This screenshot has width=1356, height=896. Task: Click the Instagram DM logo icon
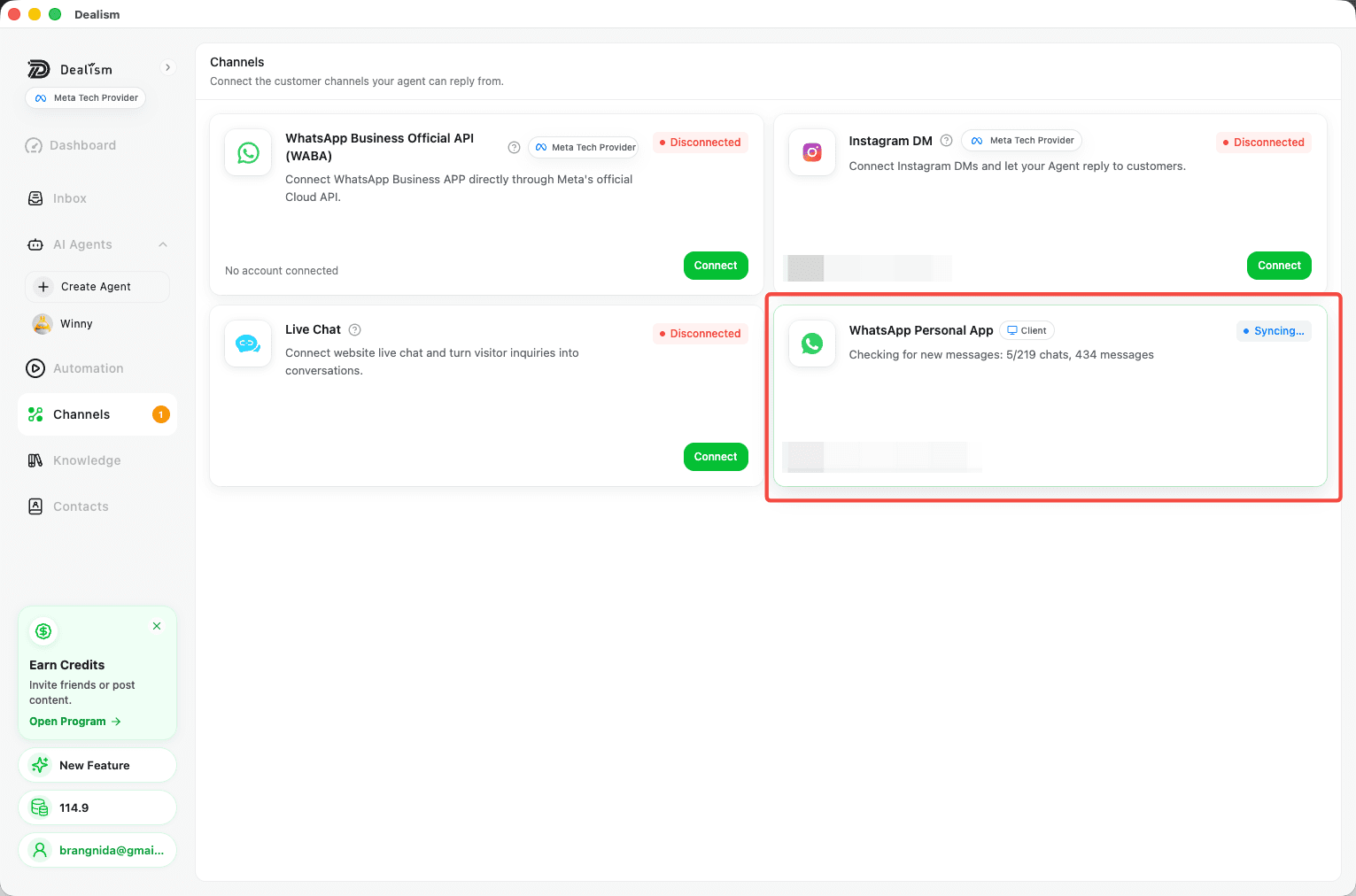coord(812,152)
